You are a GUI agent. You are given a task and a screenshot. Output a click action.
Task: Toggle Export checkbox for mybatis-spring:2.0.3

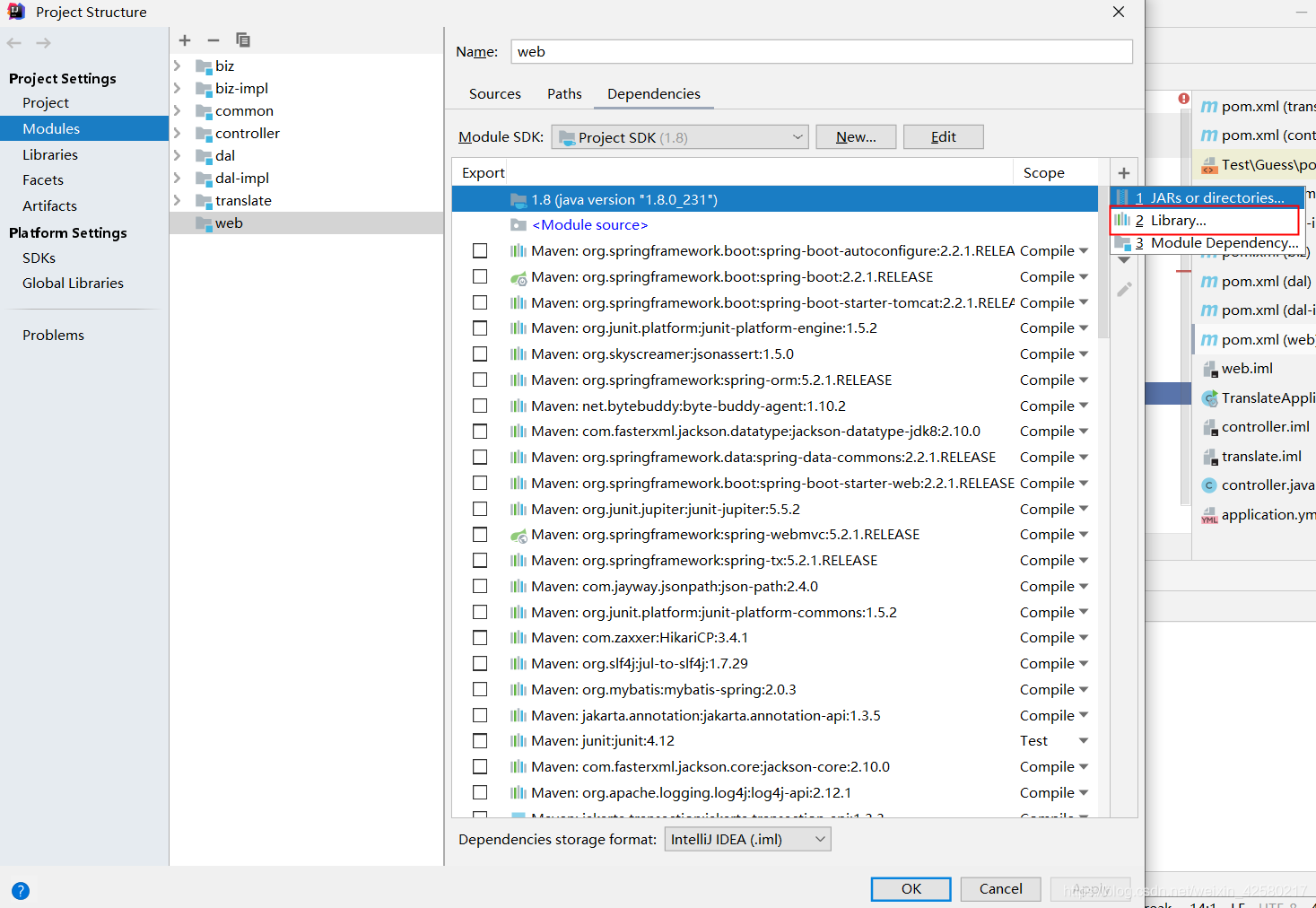480,689
